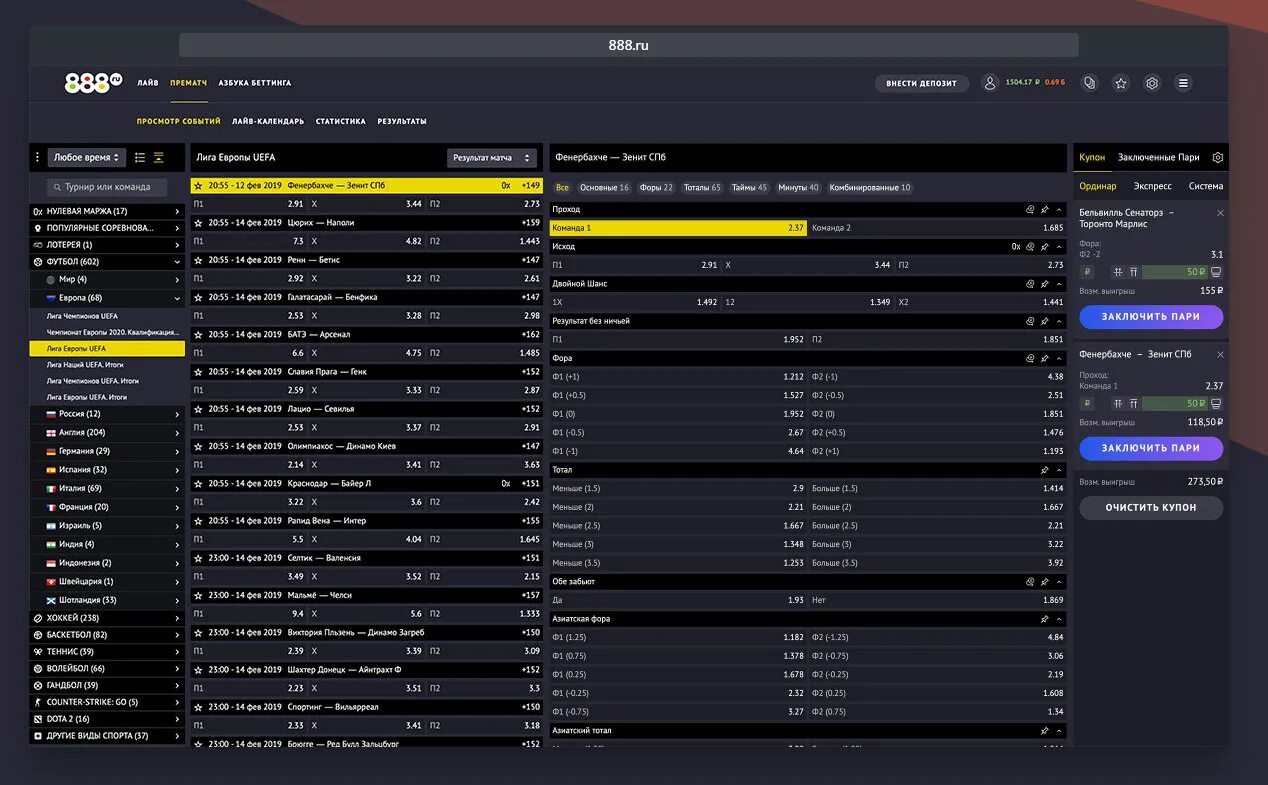Expand the НУЛЕВАЯ МАРЖА (17) section
This screenshot has height=785, width=1268.
click(x=107, y=211)
